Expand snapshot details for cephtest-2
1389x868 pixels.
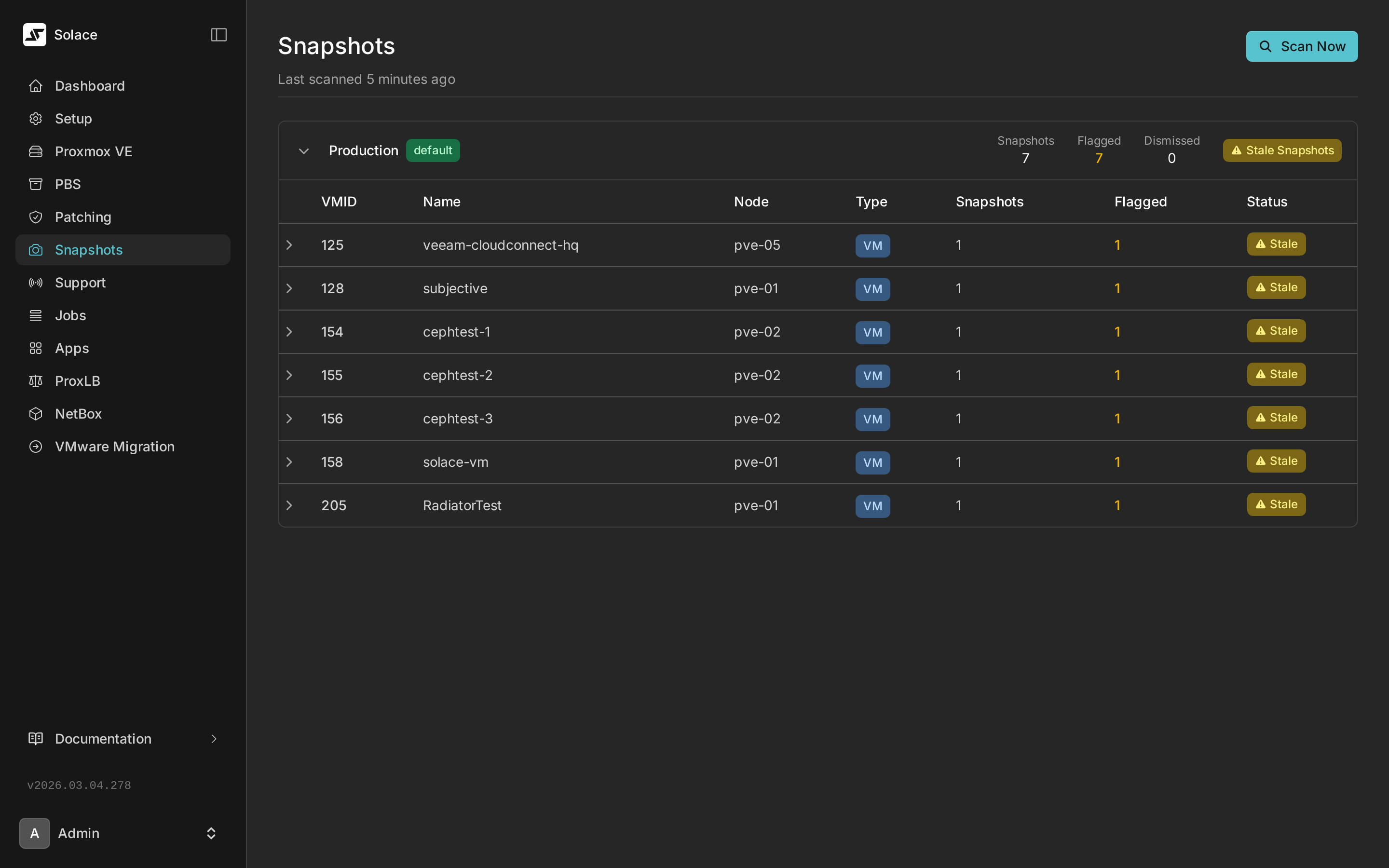click(x=289, y=375)
